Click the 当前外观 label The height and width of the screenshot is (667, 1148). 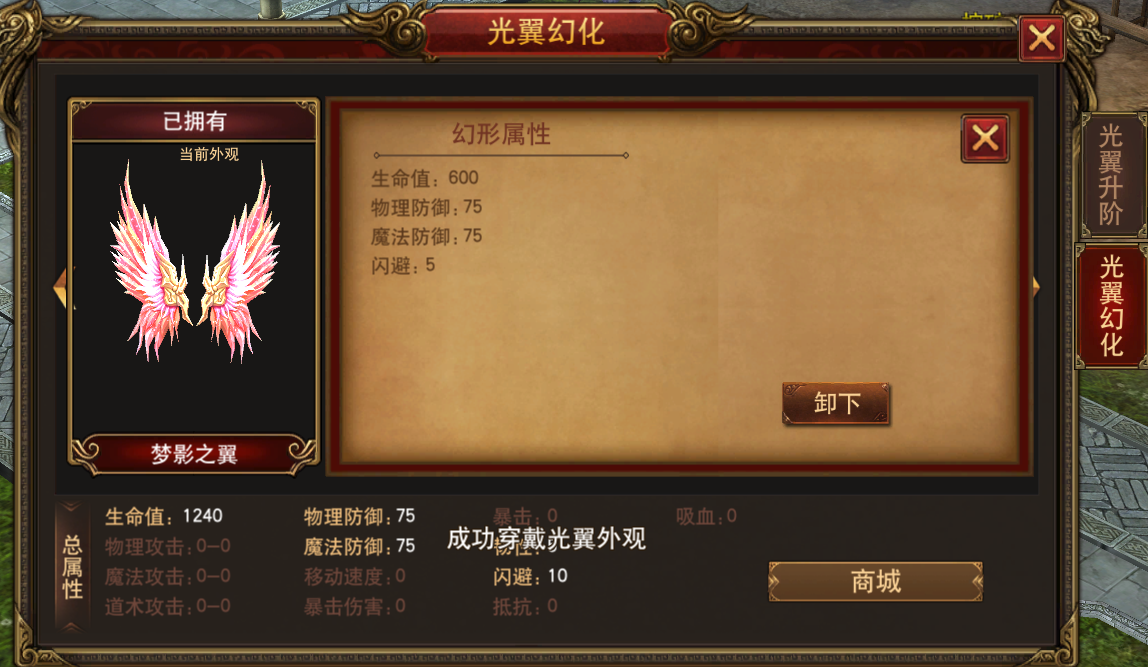coord(209,154)
